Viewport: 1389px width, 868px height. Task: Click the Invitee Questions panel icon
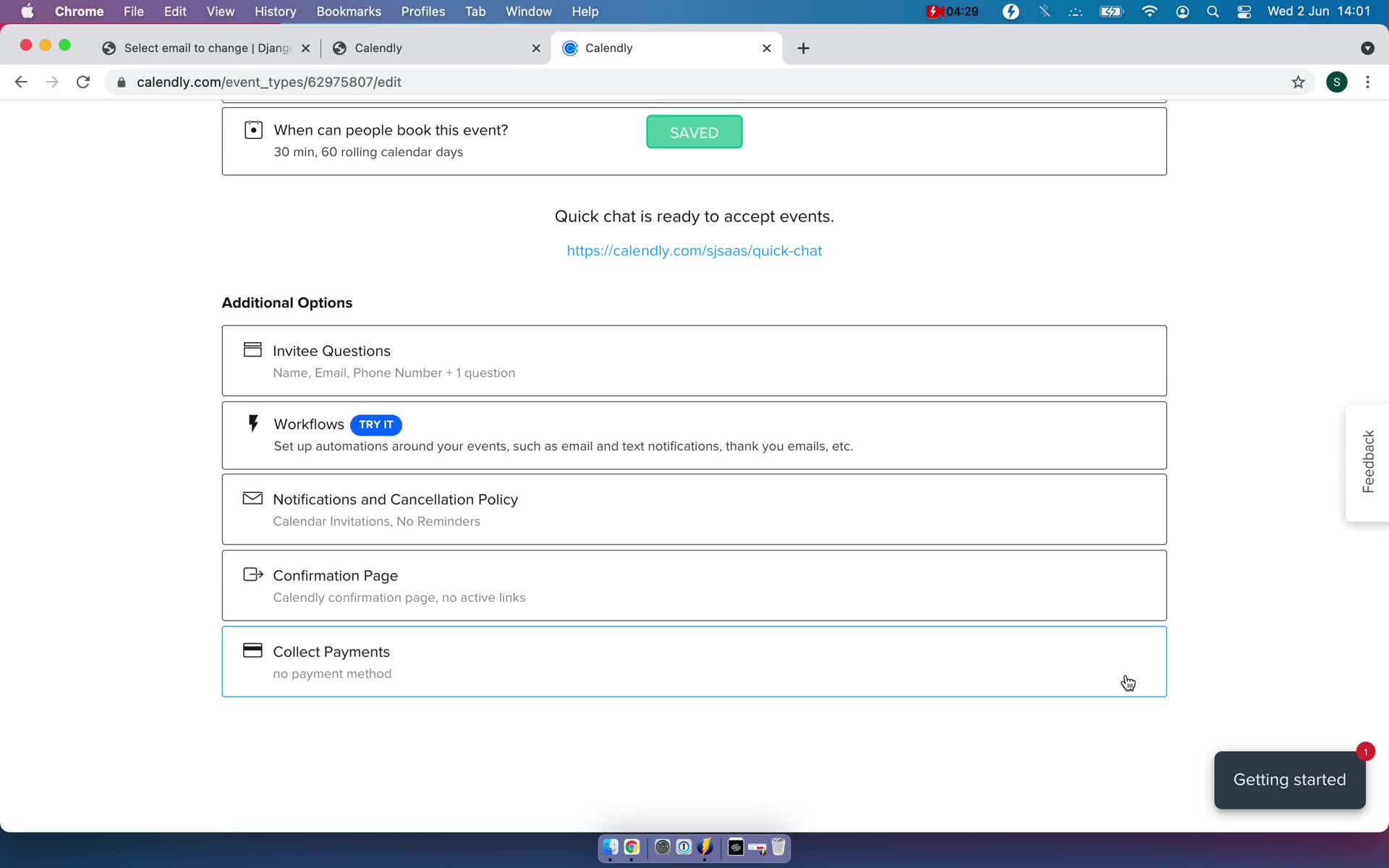[x=252, y=350]
